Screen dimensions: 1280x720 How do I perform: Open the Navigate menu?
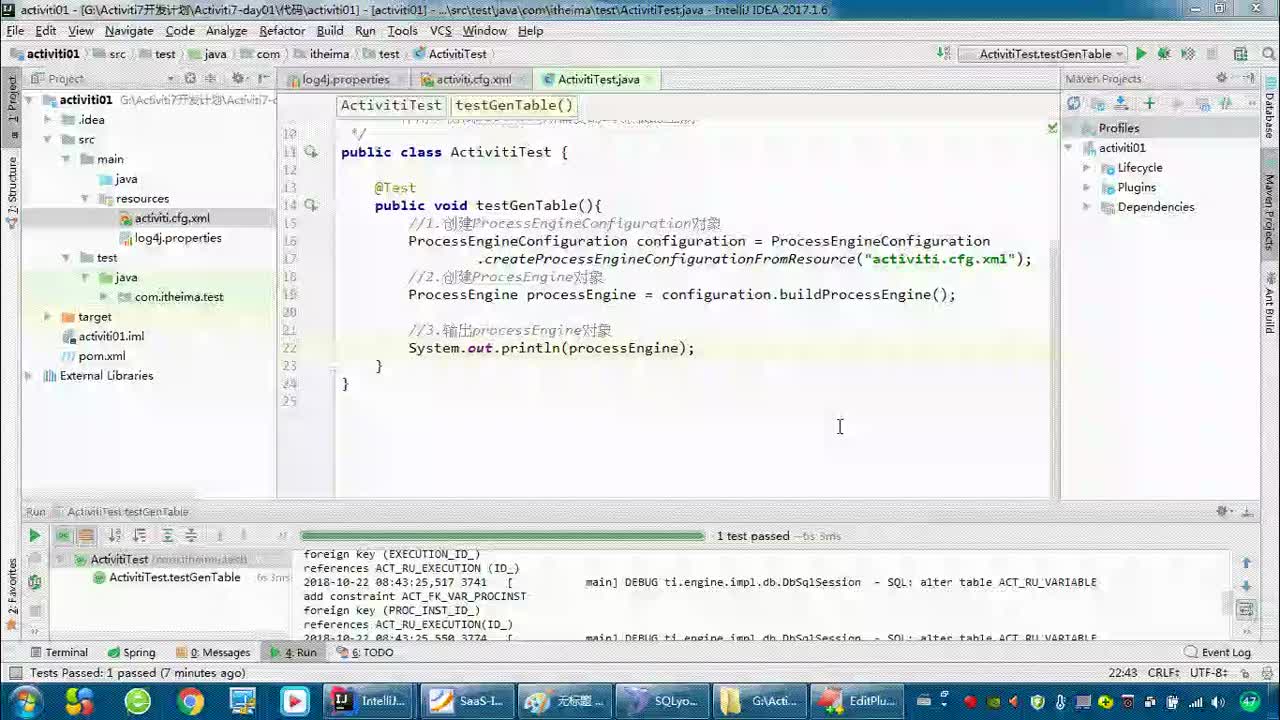pos(129,31)
